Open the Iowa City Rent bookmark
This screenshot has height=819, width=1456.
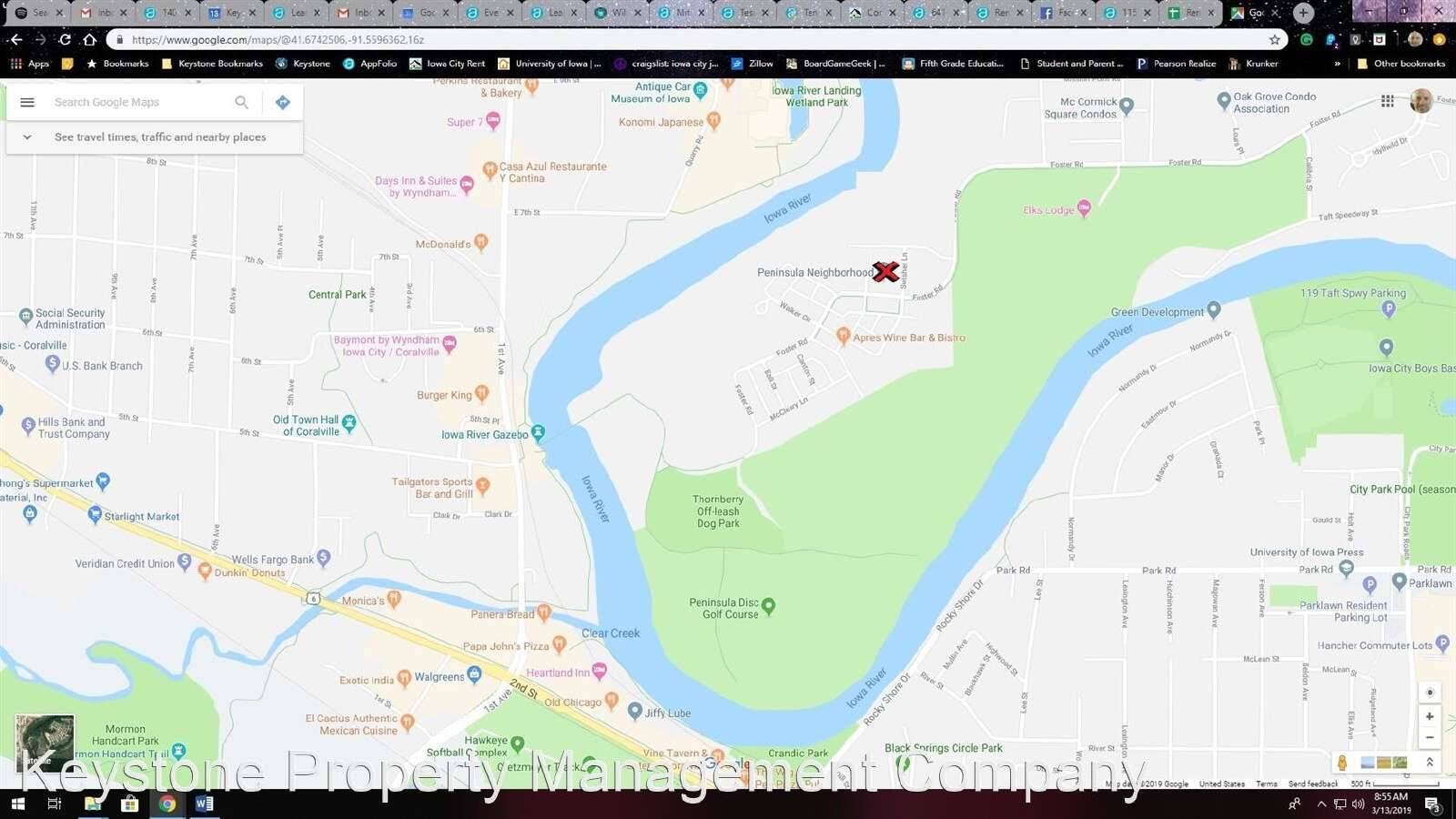(x=447, y=64)
